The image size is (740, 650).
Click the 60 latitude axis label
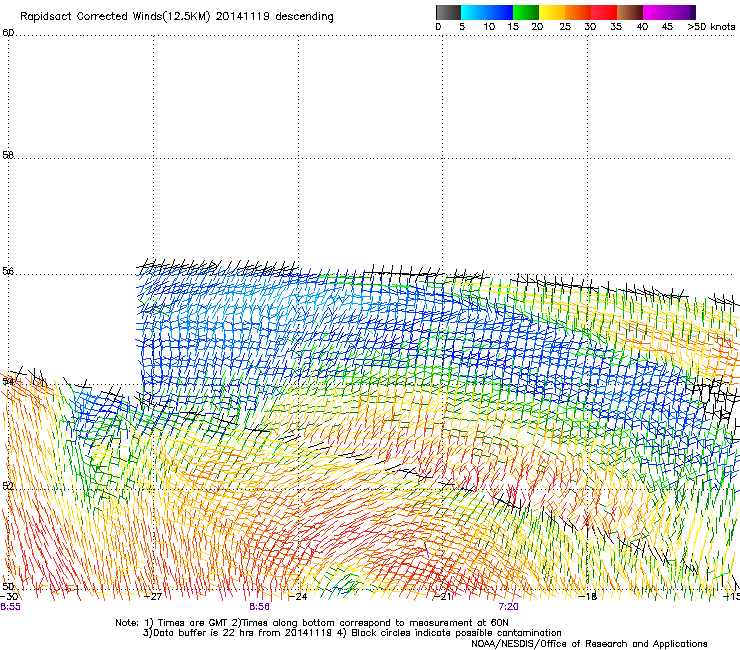8,33
